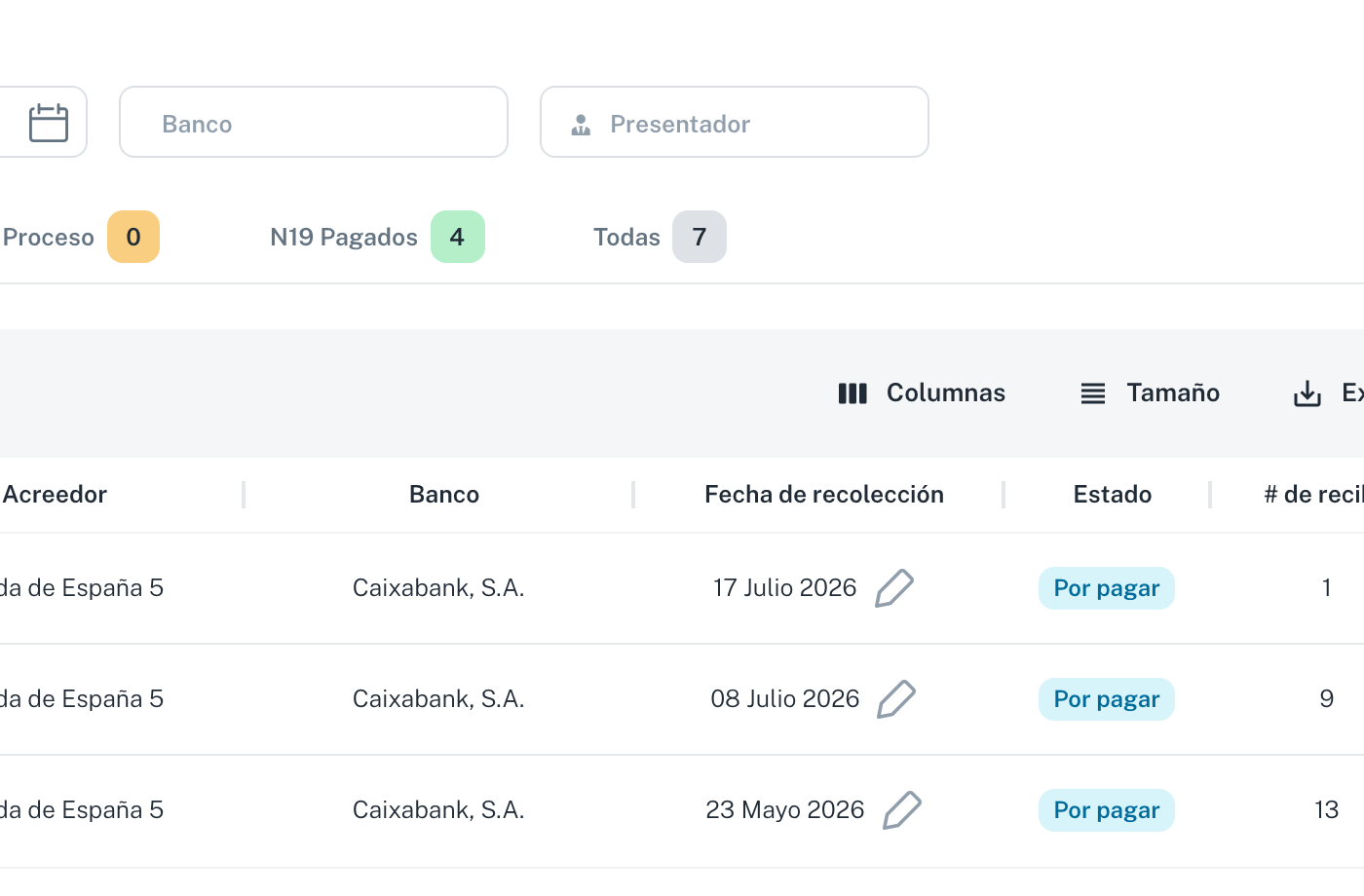Click the Presentador person icon

tap(581, 125)
